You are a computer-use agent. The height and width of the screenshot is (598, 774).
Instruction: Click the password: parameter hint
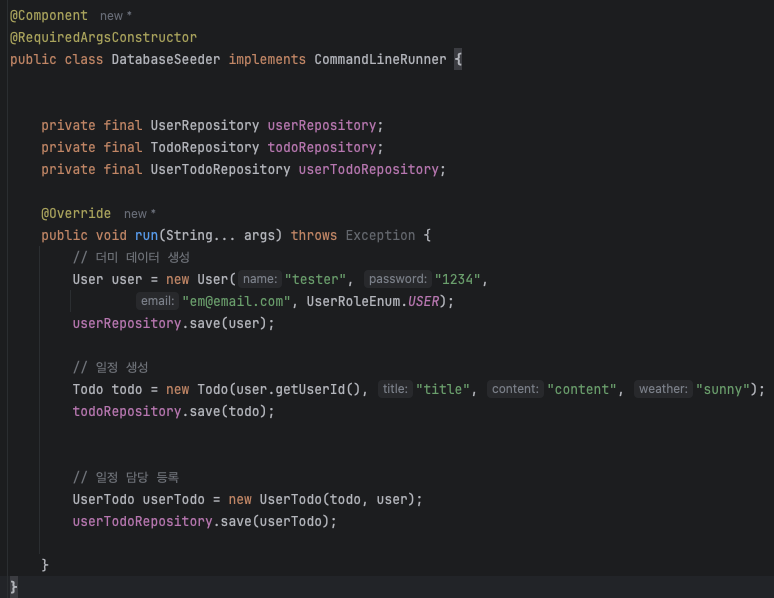point(398,279)
